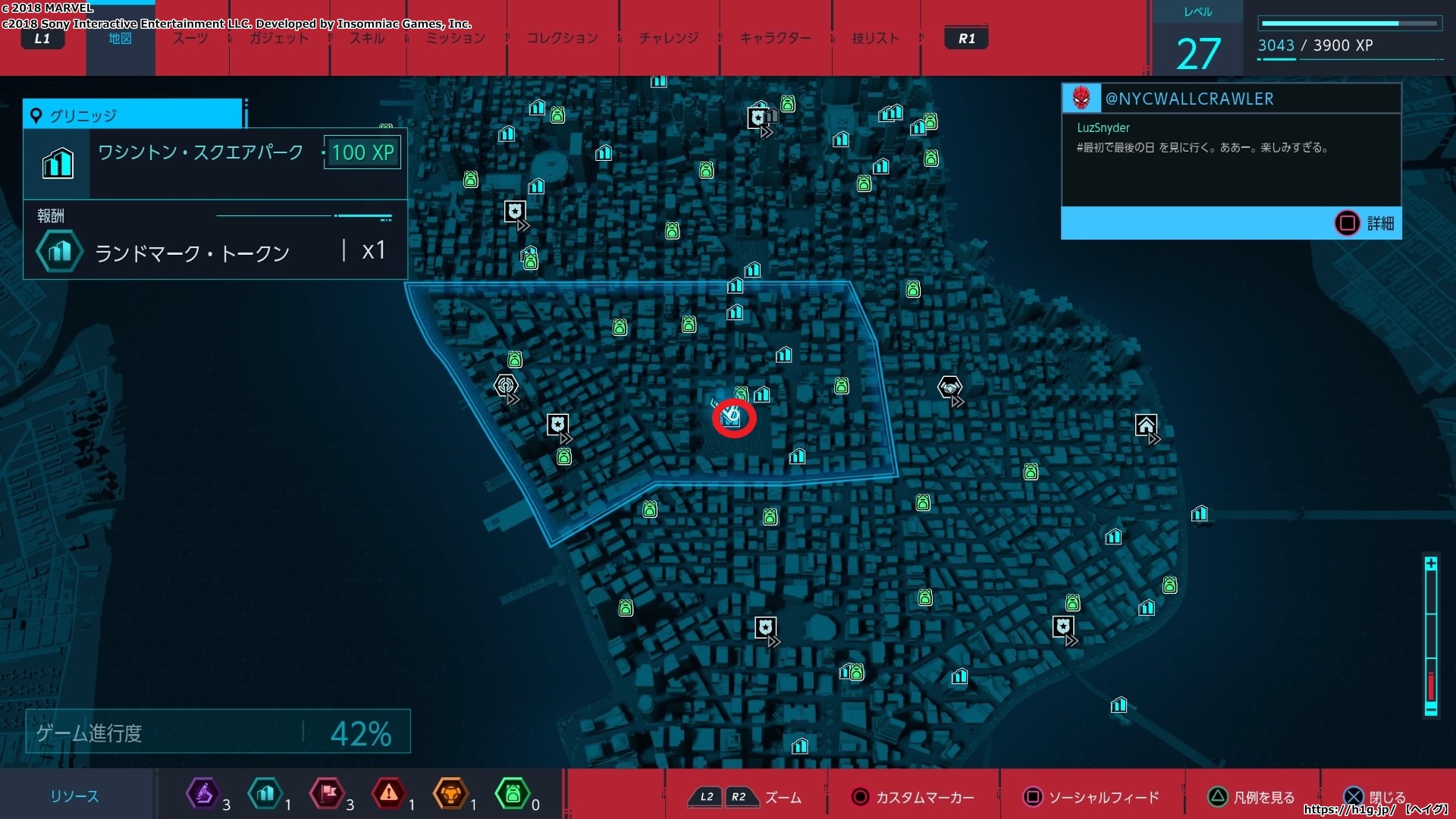This screenshot has height=819, width=1456.
Task: Click the square button icon next to 詳細
Action: 1348,223
